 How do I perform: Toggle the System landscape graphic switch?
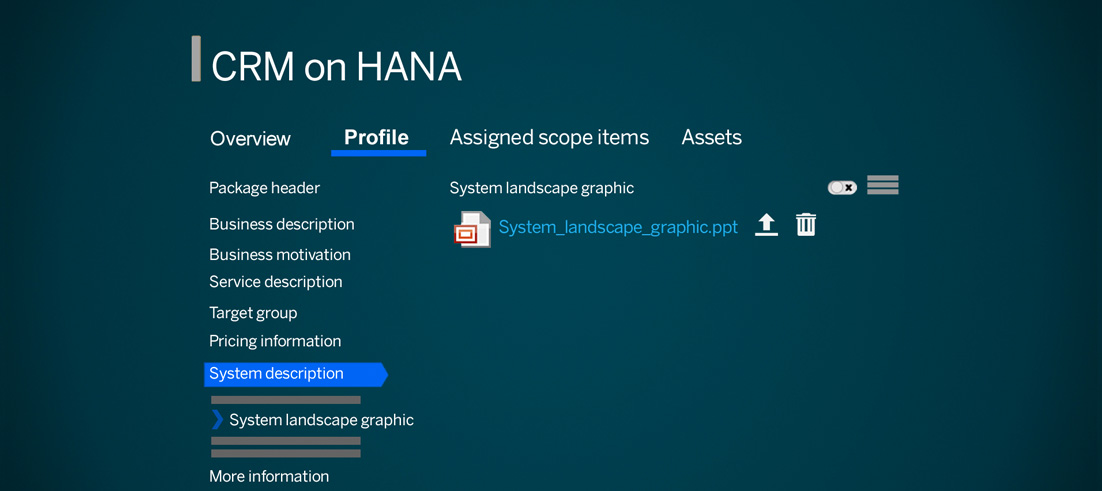click(842, 188)
